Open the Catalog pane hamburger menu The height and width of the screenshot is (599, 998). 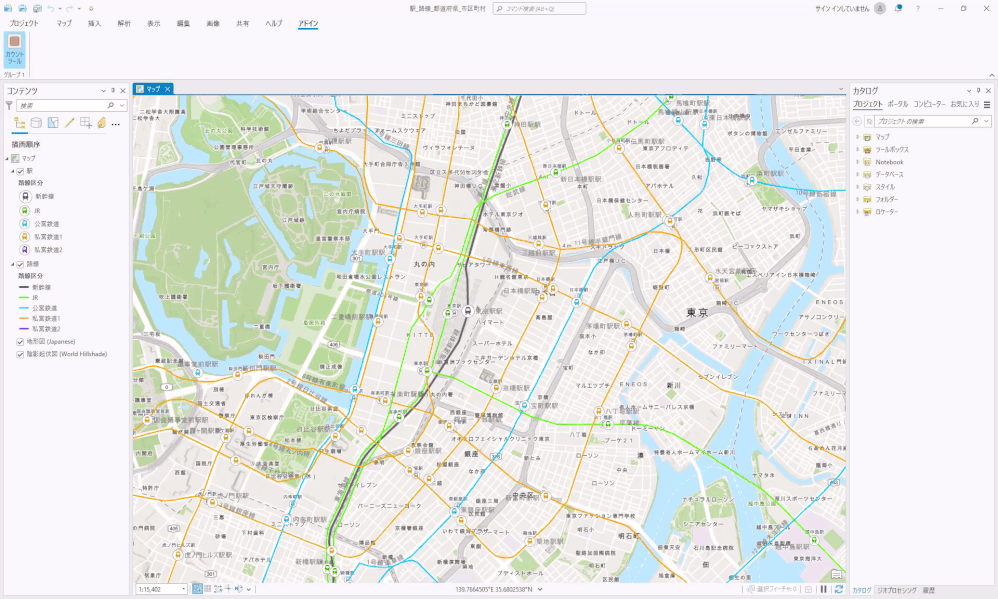click(x=987, y=104)
